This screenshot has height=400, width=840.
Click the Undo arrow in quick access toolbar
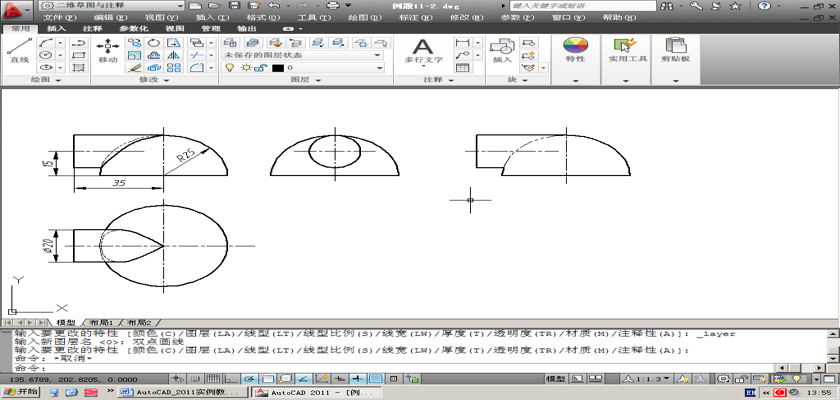273,6
